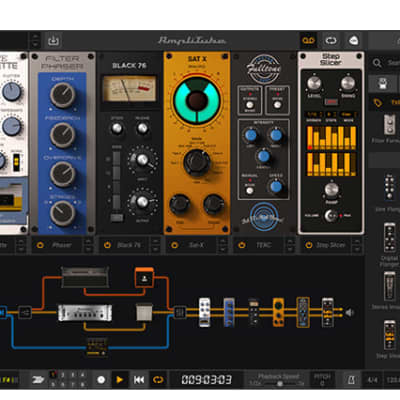Click the Phaser slot up/down arrows
Viewport: 400px width, 400px height.
tap(88, 245)
